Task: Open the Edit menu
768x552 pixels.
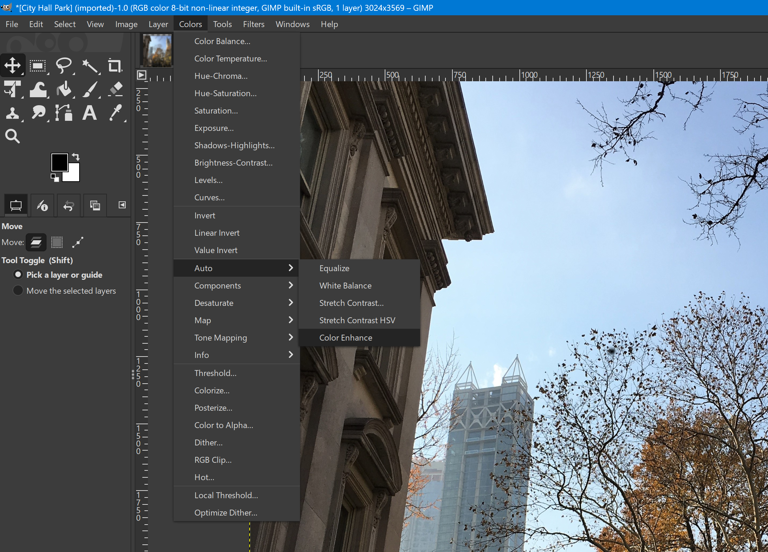Action: pos(36,24)
